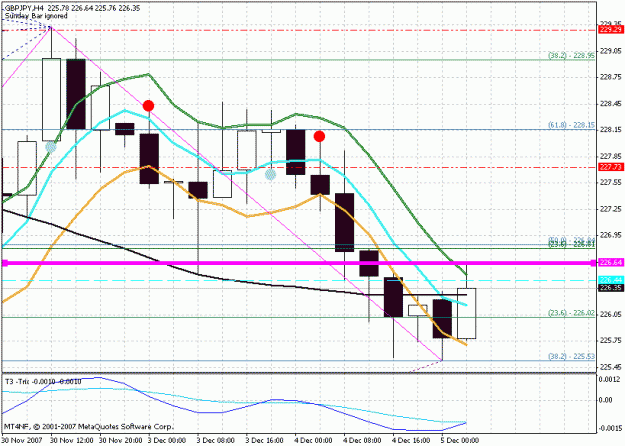Click the '4 Dec 08:00' time axis label

tap(364, 440)
